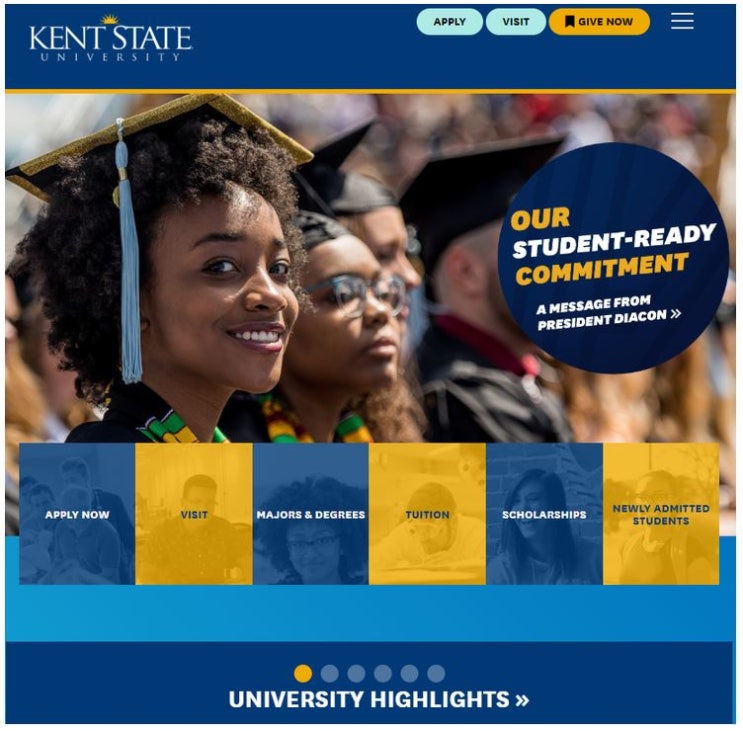Click the Kent State University logo
Viewport: 743px width, 731px height.
110,38
